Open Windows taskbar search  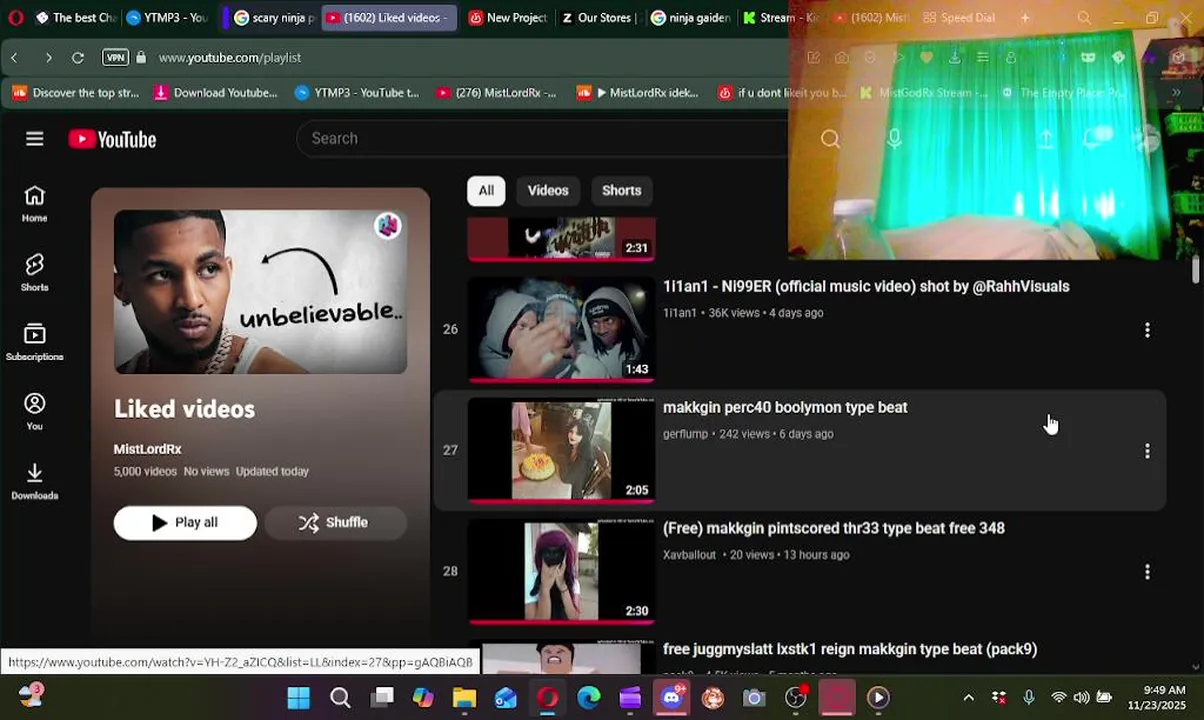(340, 697)
